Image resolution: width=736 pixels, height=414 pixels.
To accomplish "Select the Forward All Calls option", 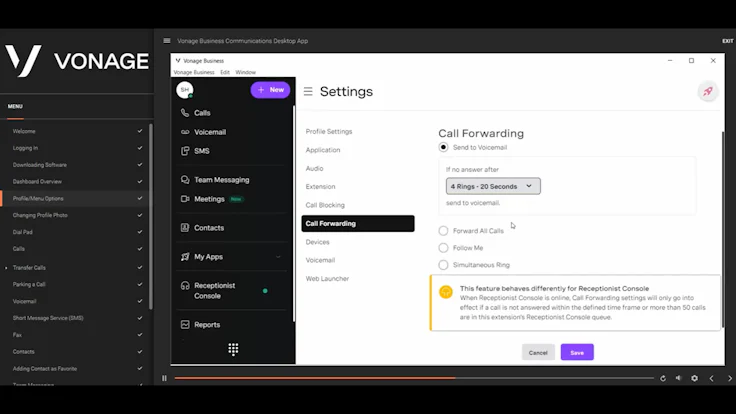I will coord(443,231).
